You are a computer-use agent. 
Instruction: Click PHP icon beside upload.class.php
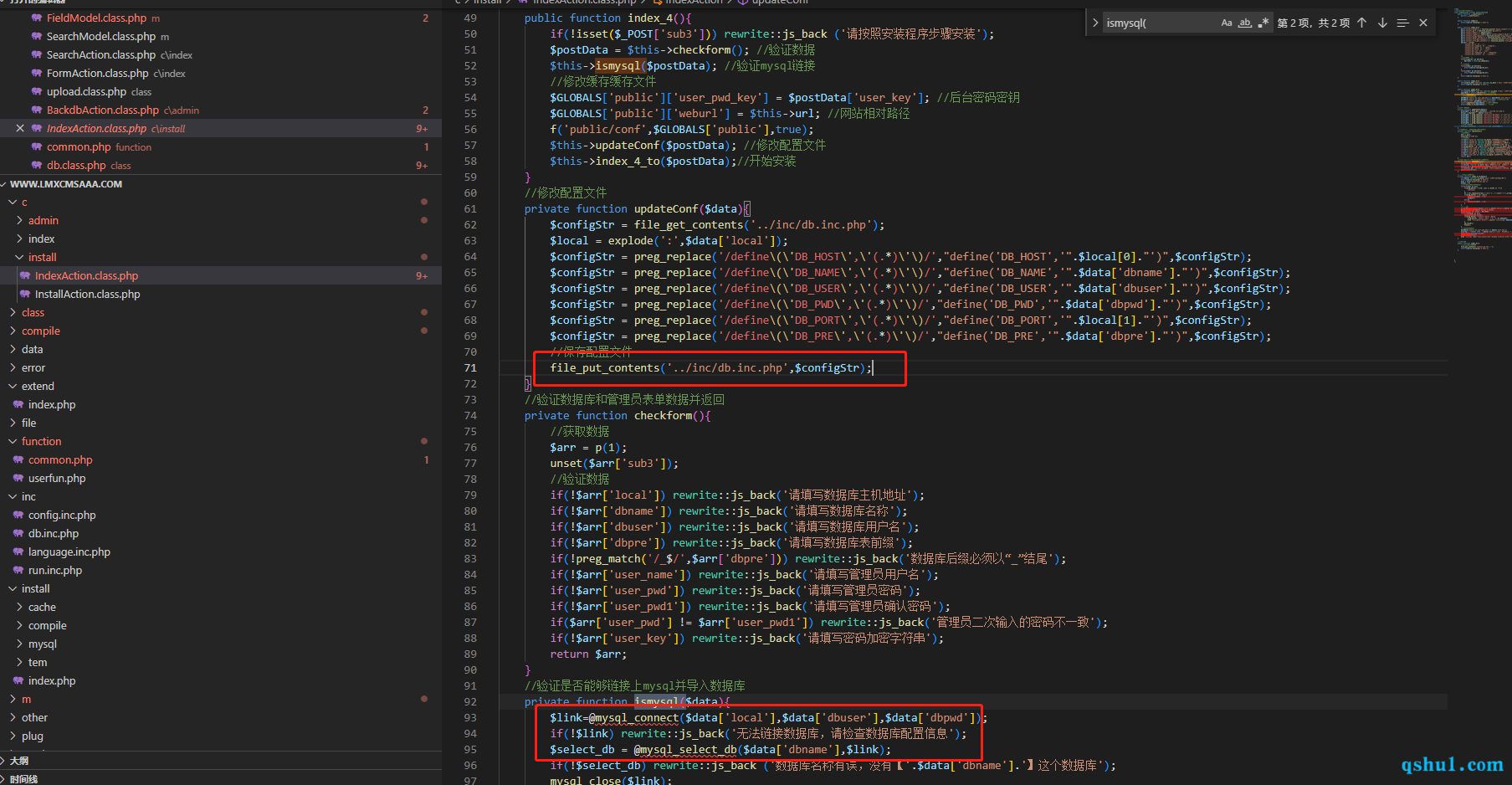point(37,91)
